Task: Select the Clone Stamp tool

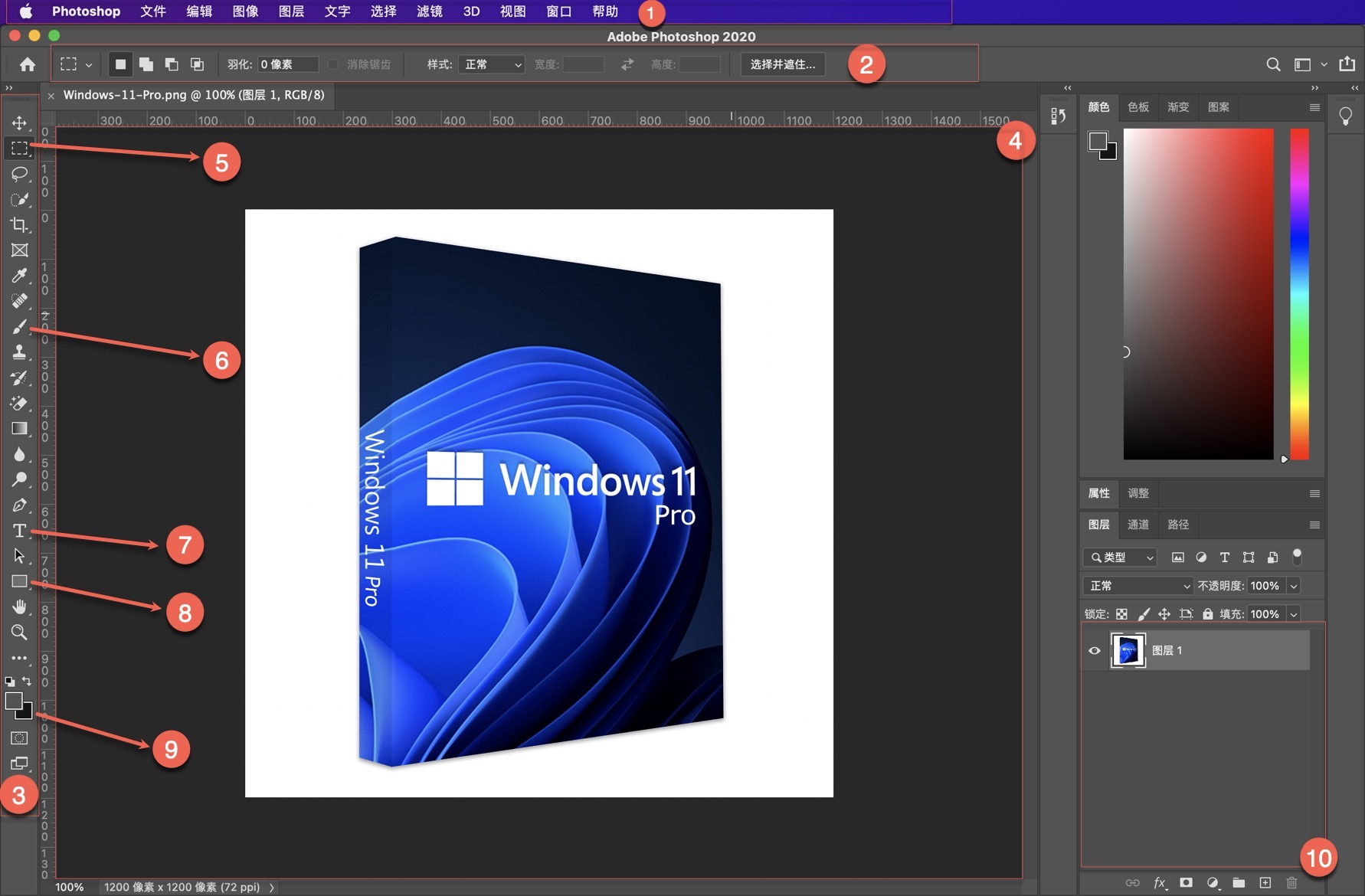Action: [19, 352]
